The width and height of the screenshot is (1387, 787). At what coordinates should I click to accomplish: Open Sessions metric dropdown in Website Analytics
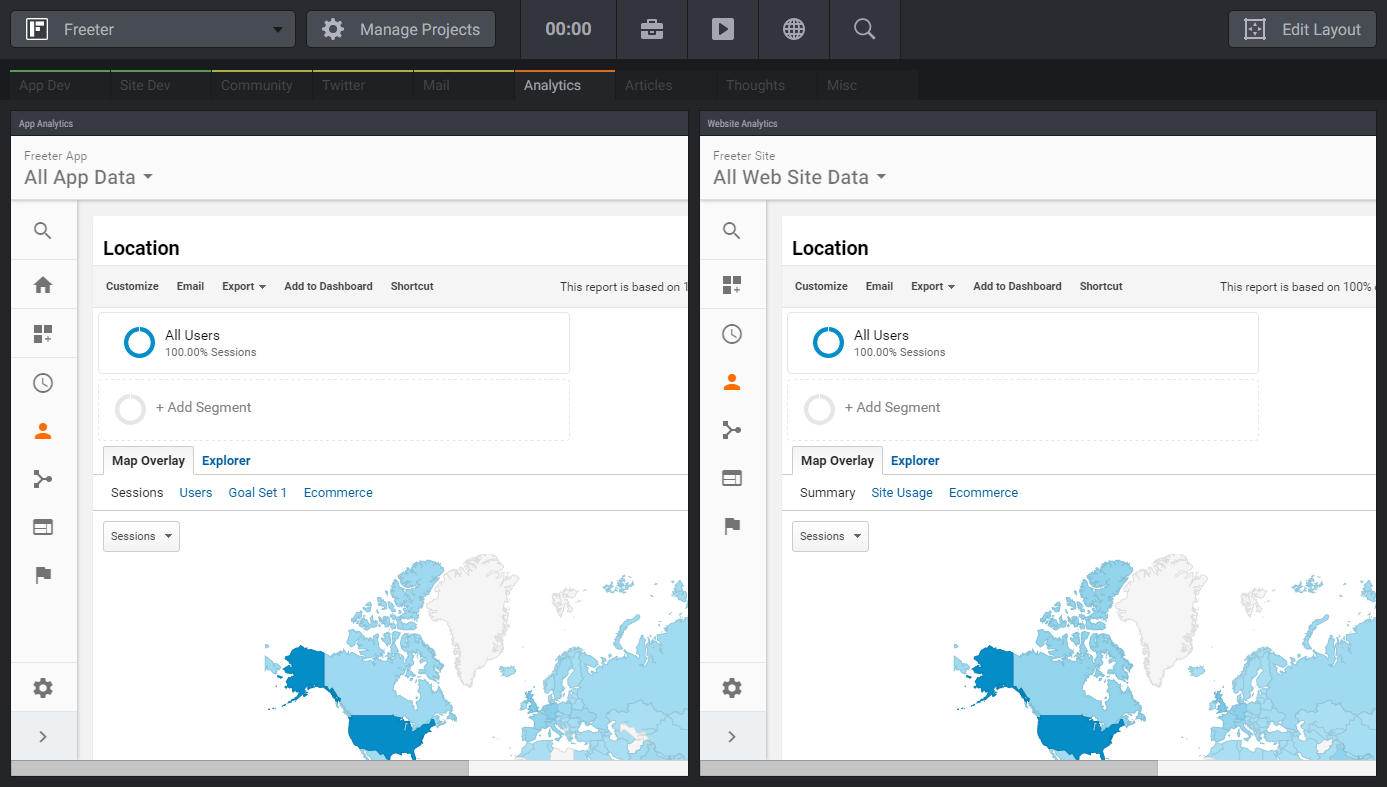click(830, 536)
